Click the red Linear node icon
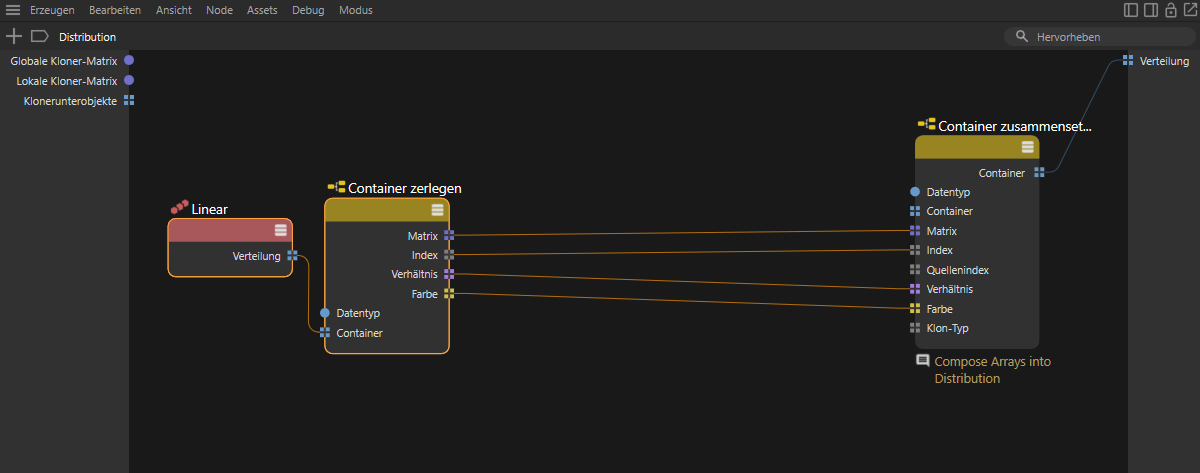Image resolution: width=1200 pixels, height=473 pixels. [179, 208]
